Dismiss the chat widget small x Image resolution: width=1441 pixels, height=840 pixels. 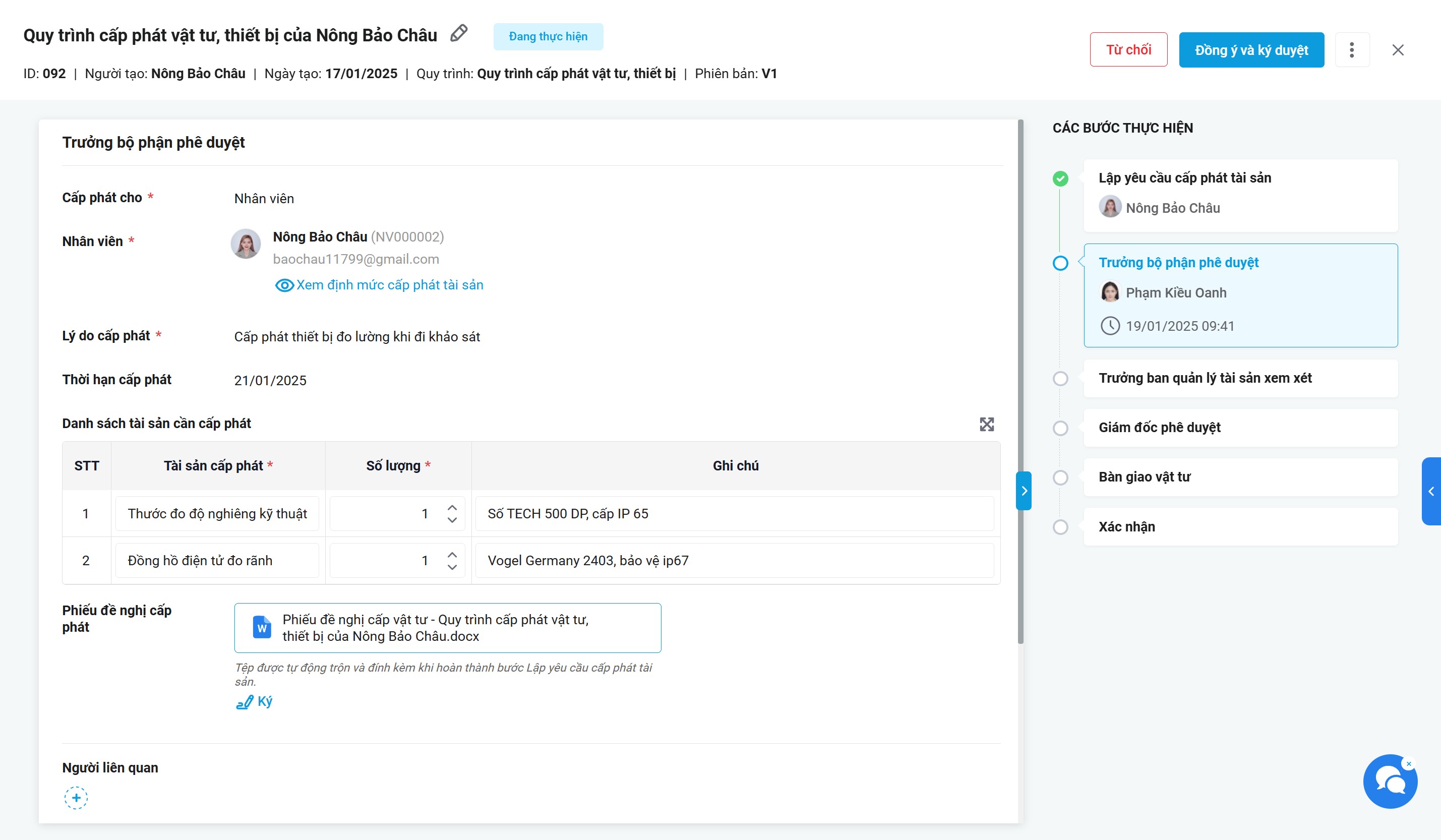pos(1409,763)
